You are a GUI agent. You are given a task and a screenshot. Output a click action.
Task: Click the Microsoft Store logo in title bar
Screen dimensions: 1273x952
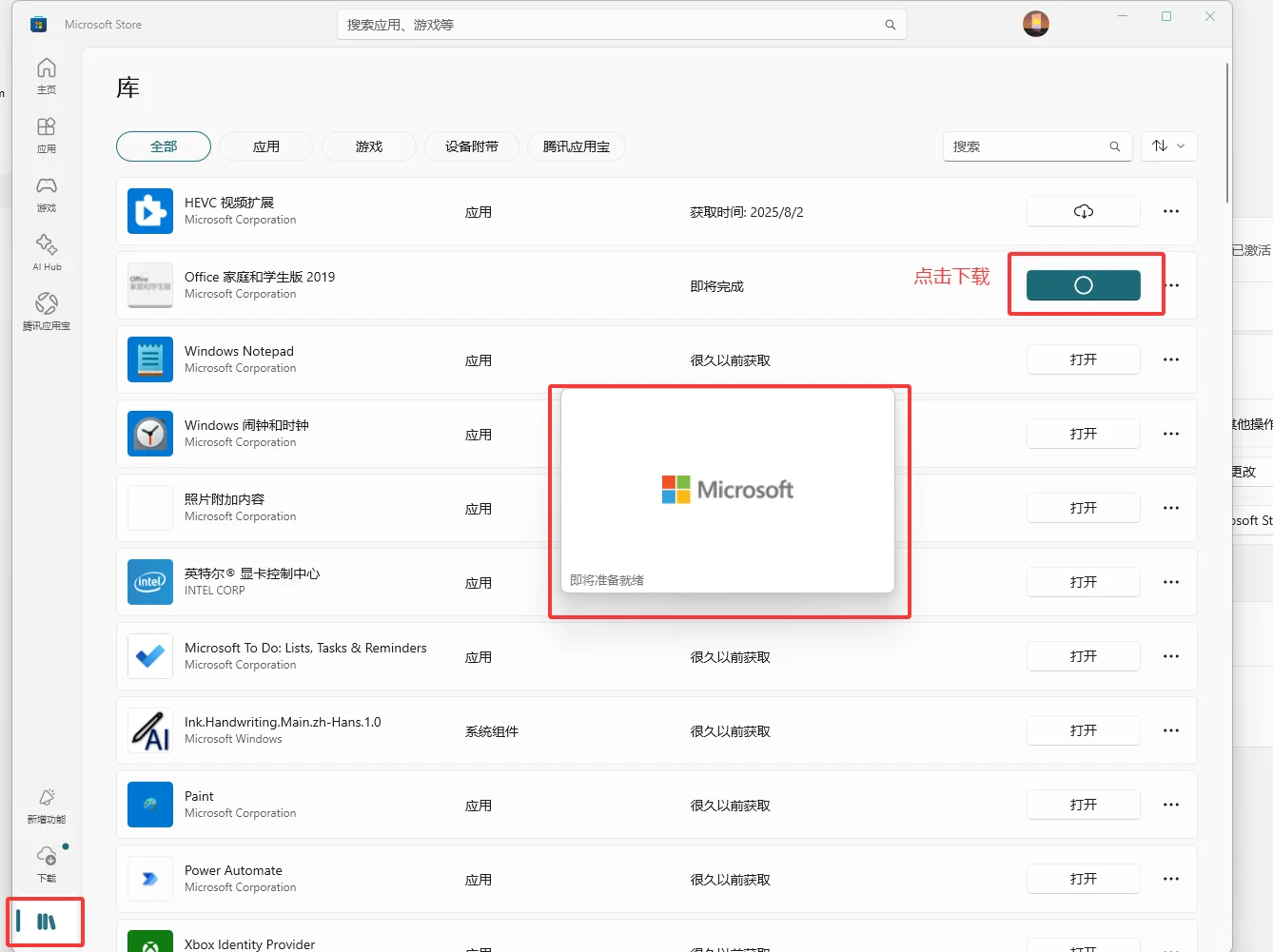[39, 25]
